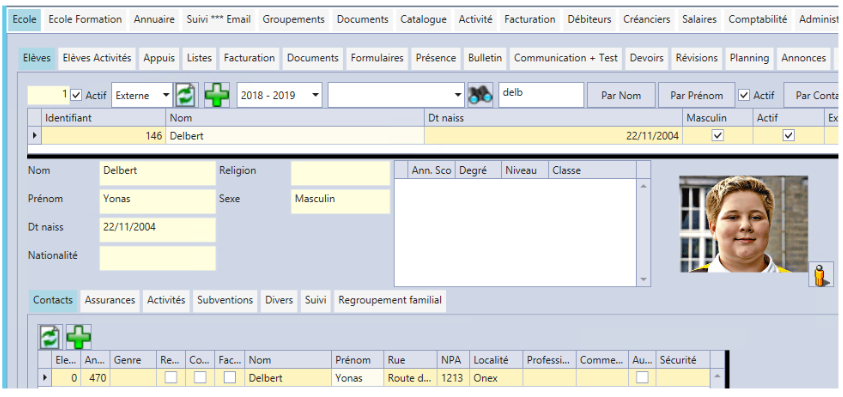Click the Par Conta... button
This screenshot has width=843, height=397.
coord(812,95)
